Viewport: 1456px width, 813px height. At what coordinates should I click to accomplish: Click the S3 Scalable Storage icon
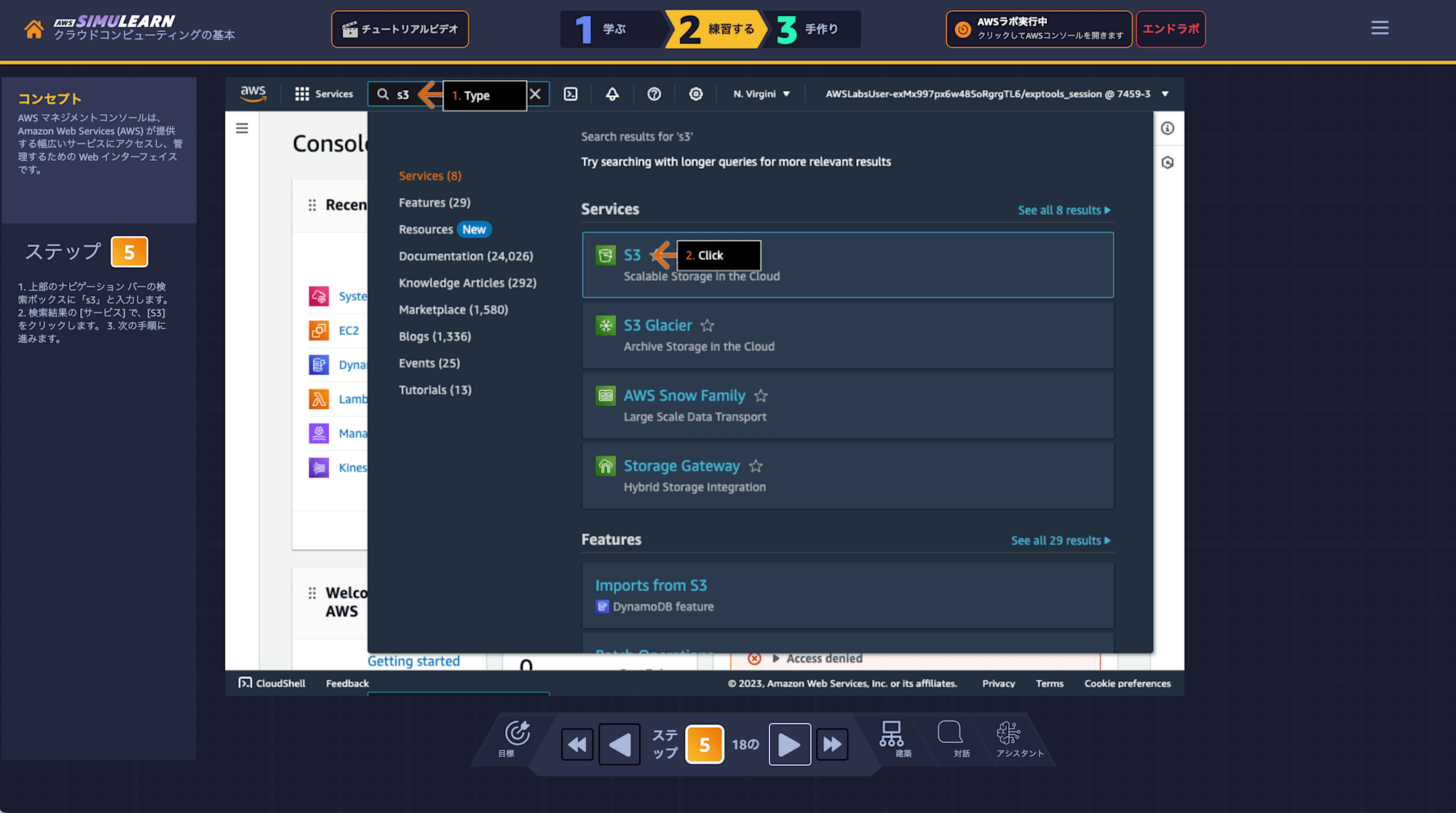(605, 254)
